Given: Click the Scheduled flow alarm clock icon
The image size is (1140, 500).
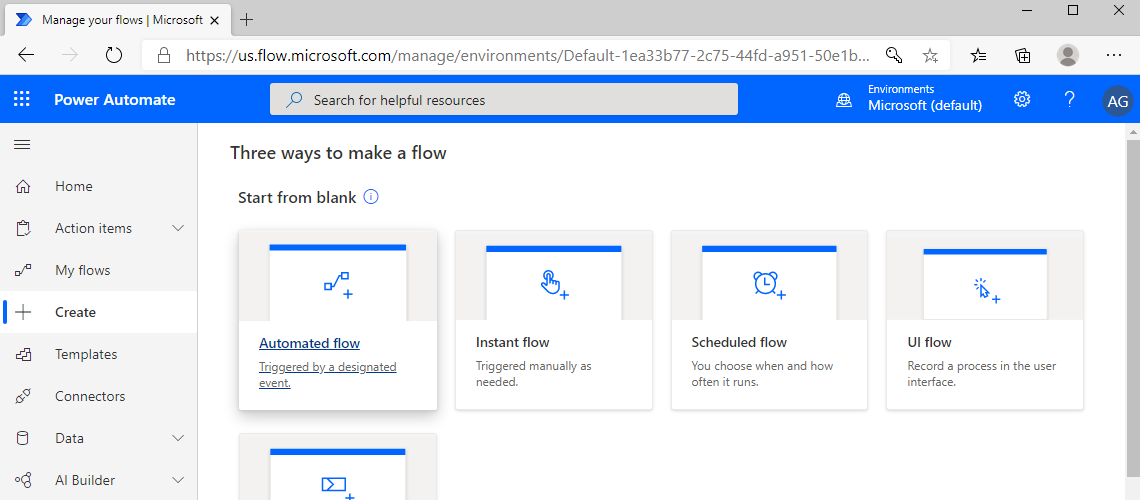Looking at the screenshot, I should 768,283.
